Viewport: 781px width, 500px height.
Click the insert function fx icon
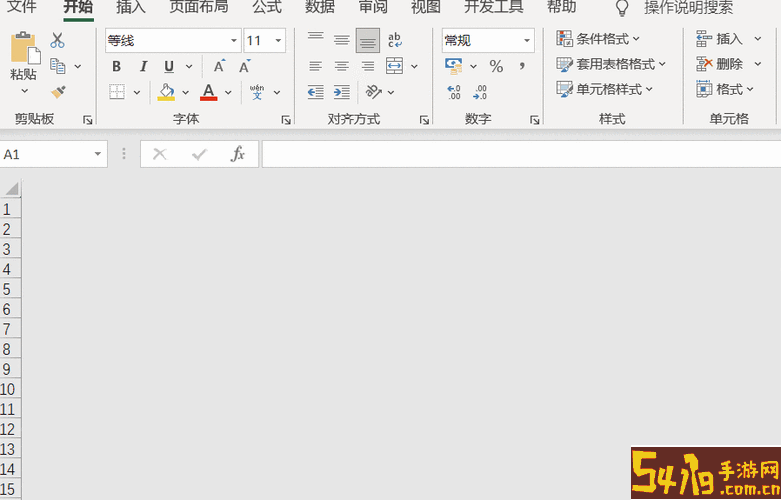pos(238,154)
